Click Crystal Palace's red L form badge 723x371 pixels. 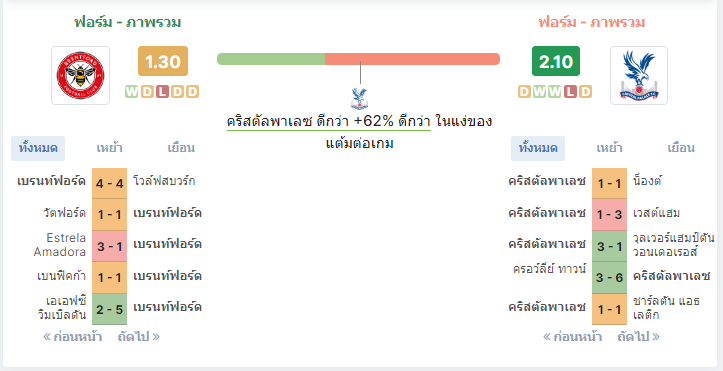[570, 92]
